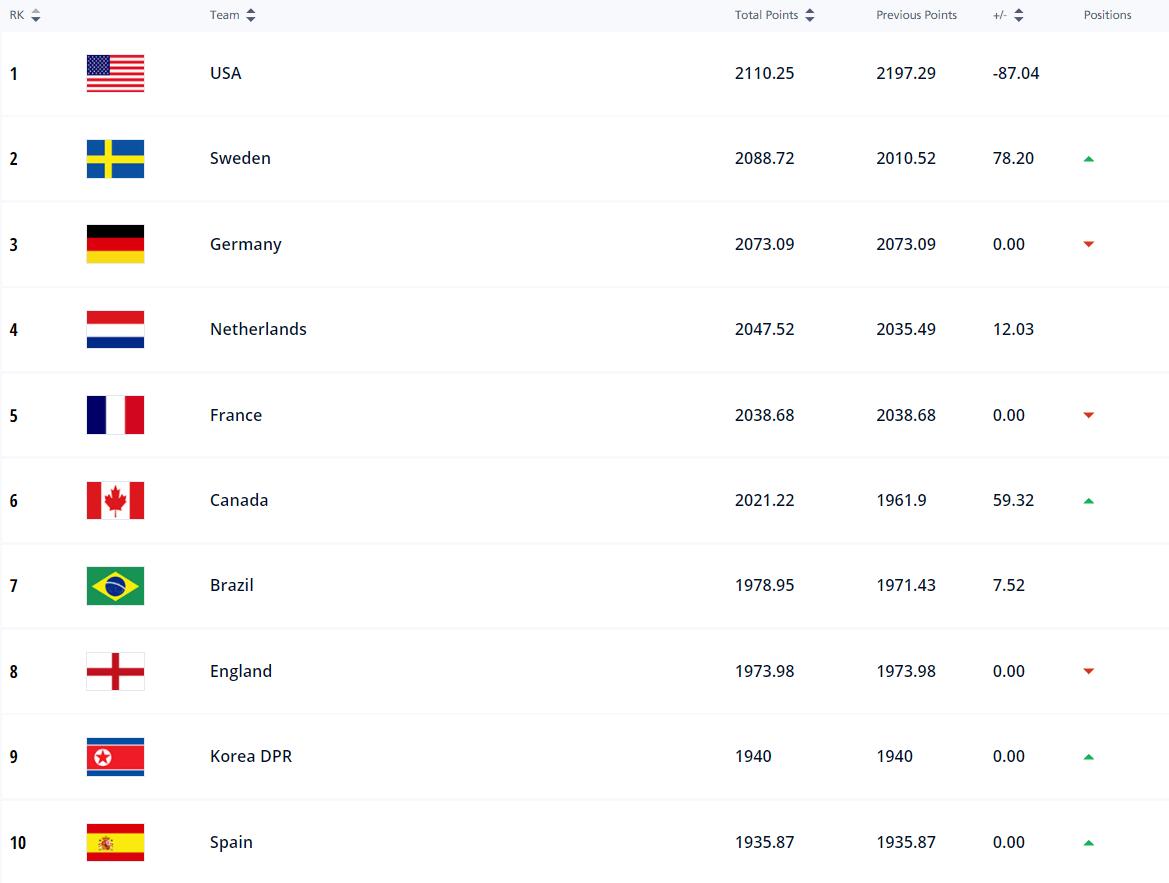Open the France team link
This screenshot has width=1169, height=883.
tap(236, 415)
